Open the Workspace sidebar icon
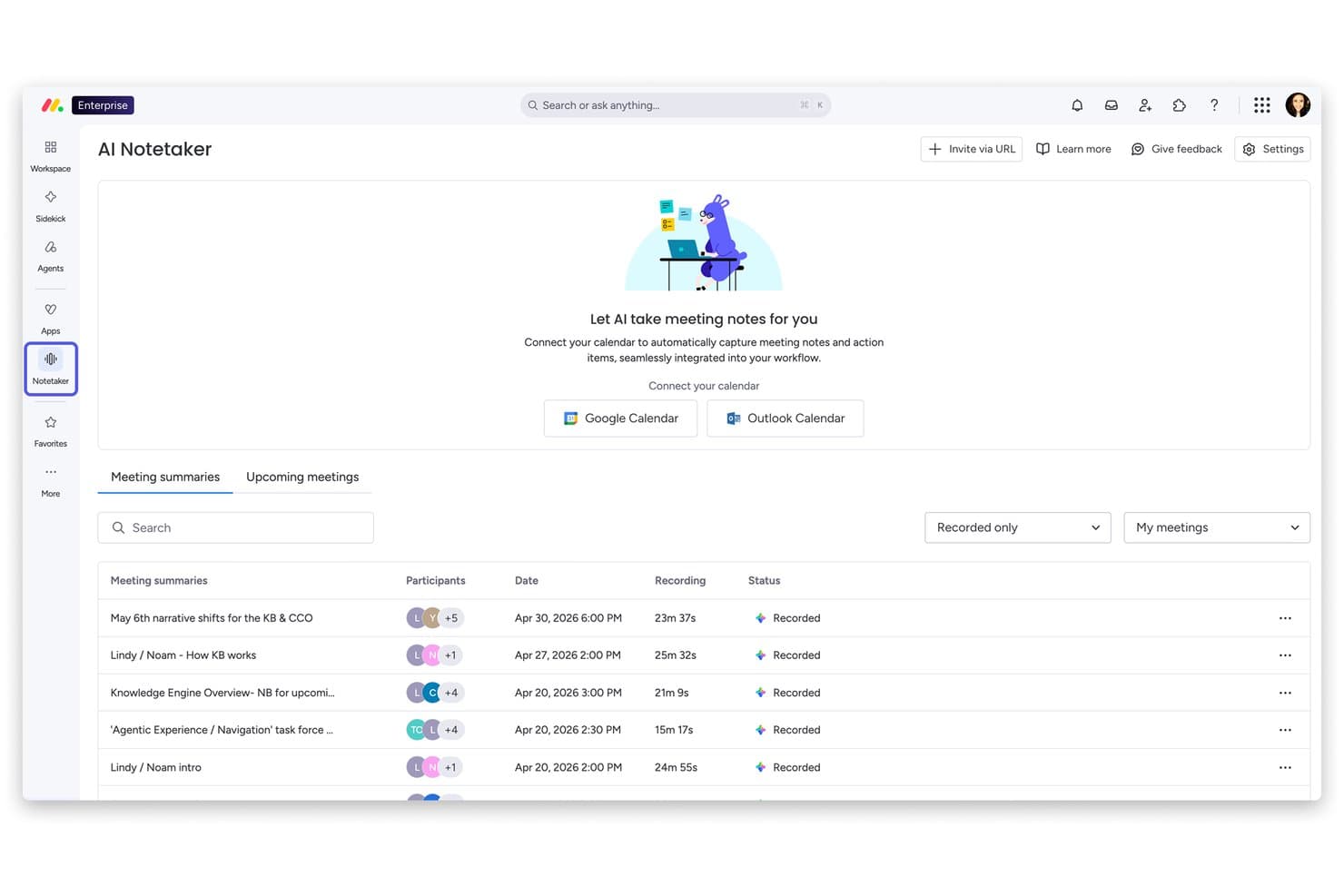The width and height of the screenshot is (1344, 896). tap(51, 156)
